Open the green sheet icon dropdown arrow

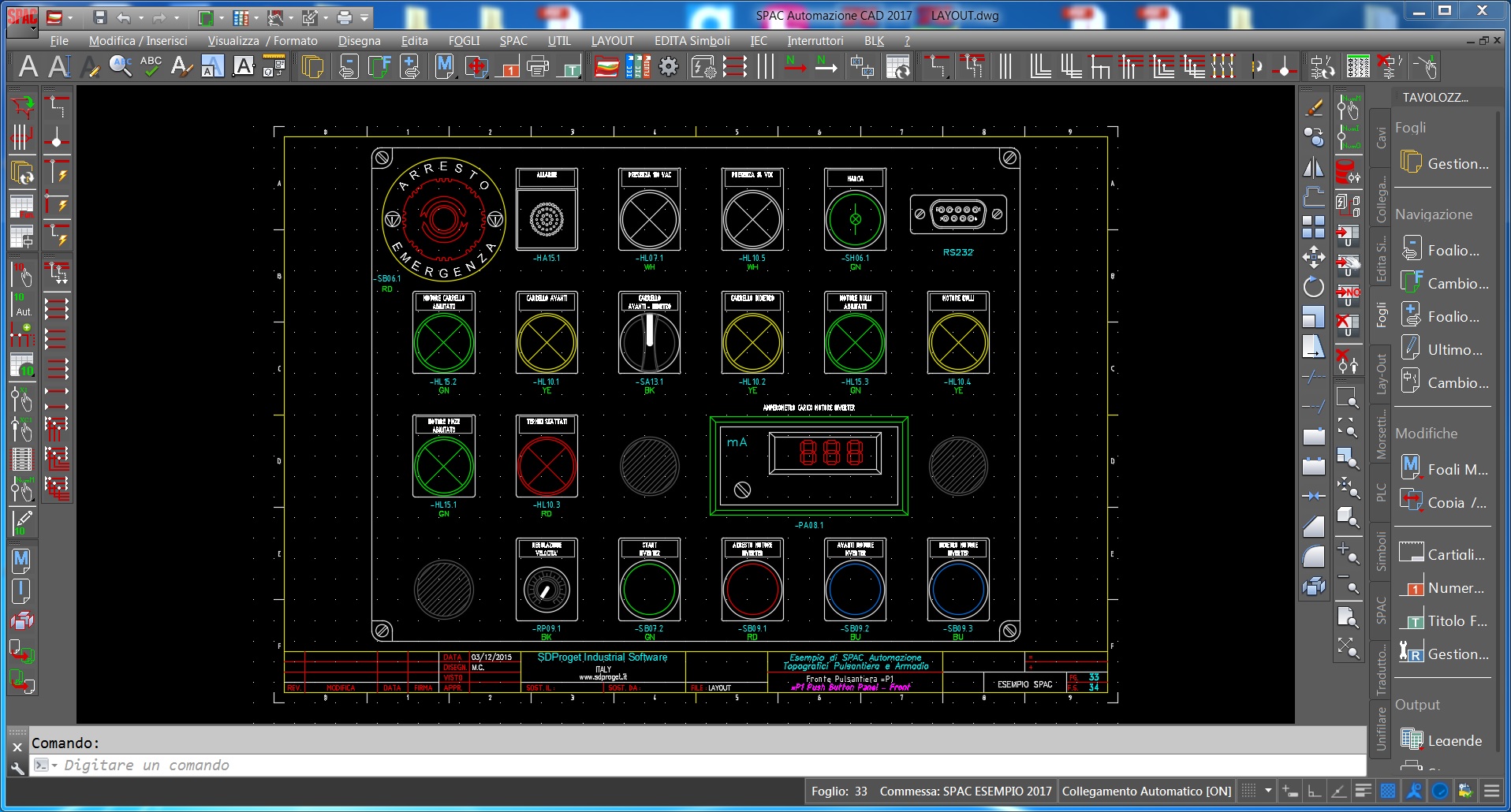pos(221,17)
